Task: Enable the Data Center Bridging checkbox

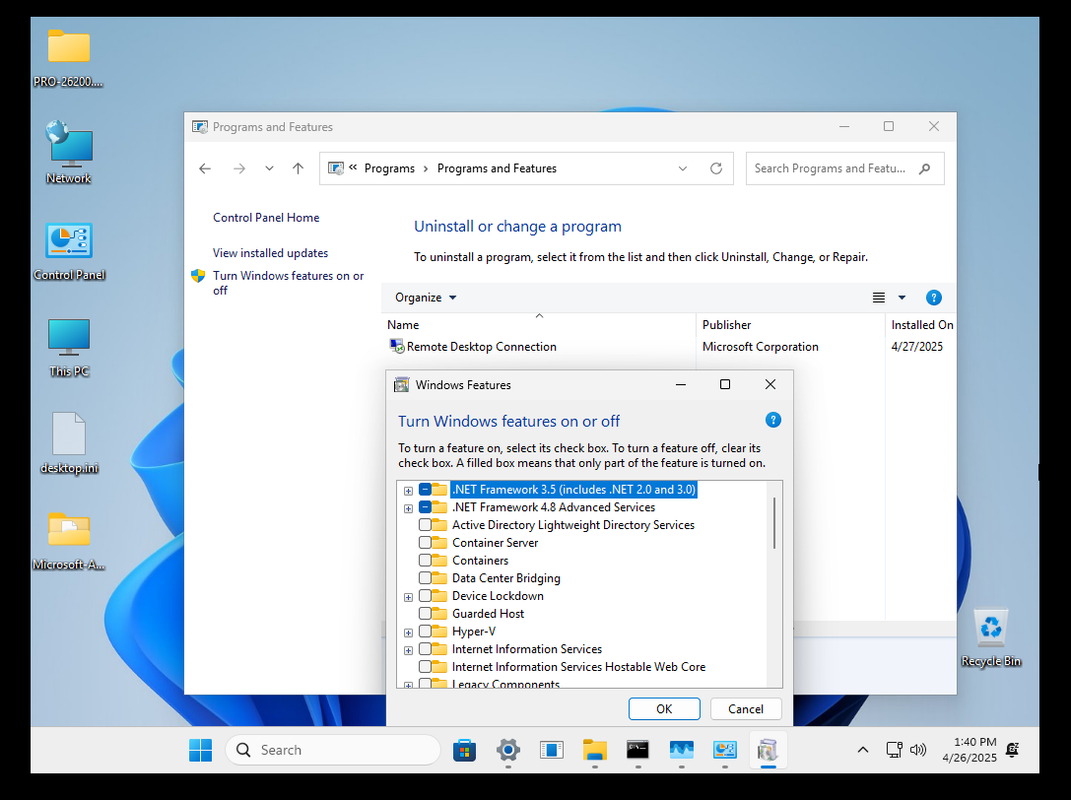Action: coord(425,578)
